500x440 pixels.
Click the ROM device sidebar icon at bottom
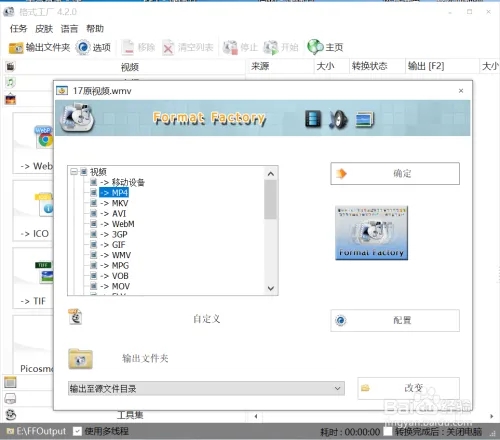click(10, 398)
